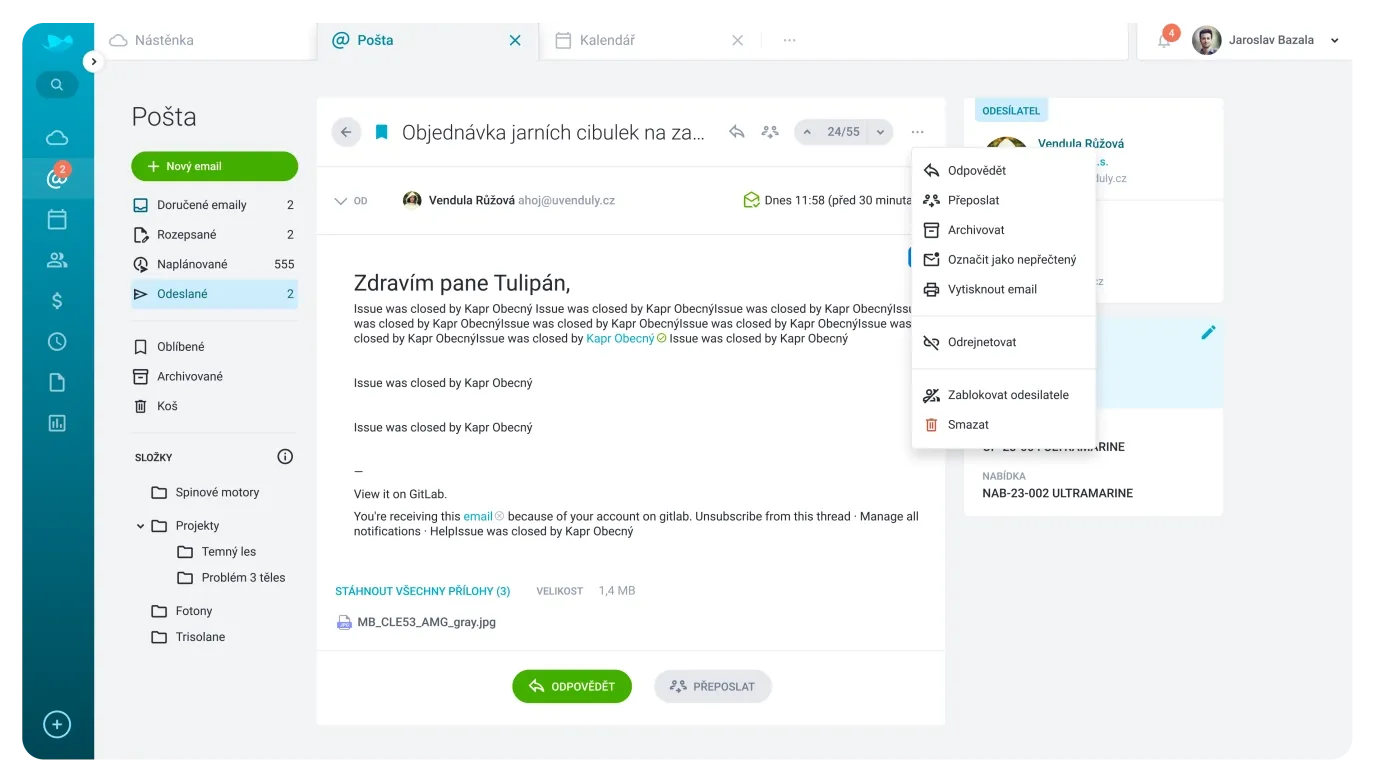This screenshot has height=776, width=1380.
Task: Collapse the Projekty folder tree
Action: (140, 526)
